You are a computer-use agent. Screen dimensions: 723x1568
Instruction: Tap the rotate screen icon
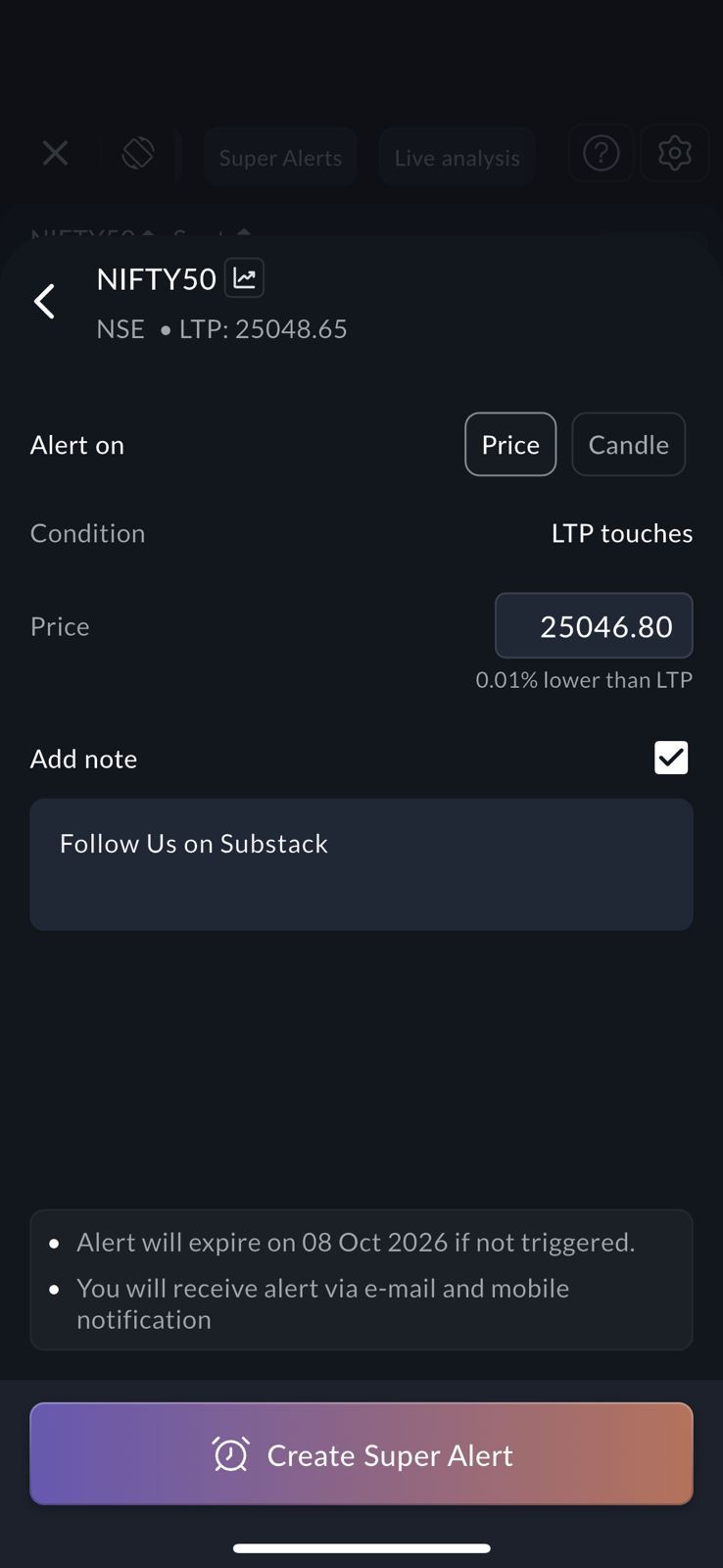(138, 154)
